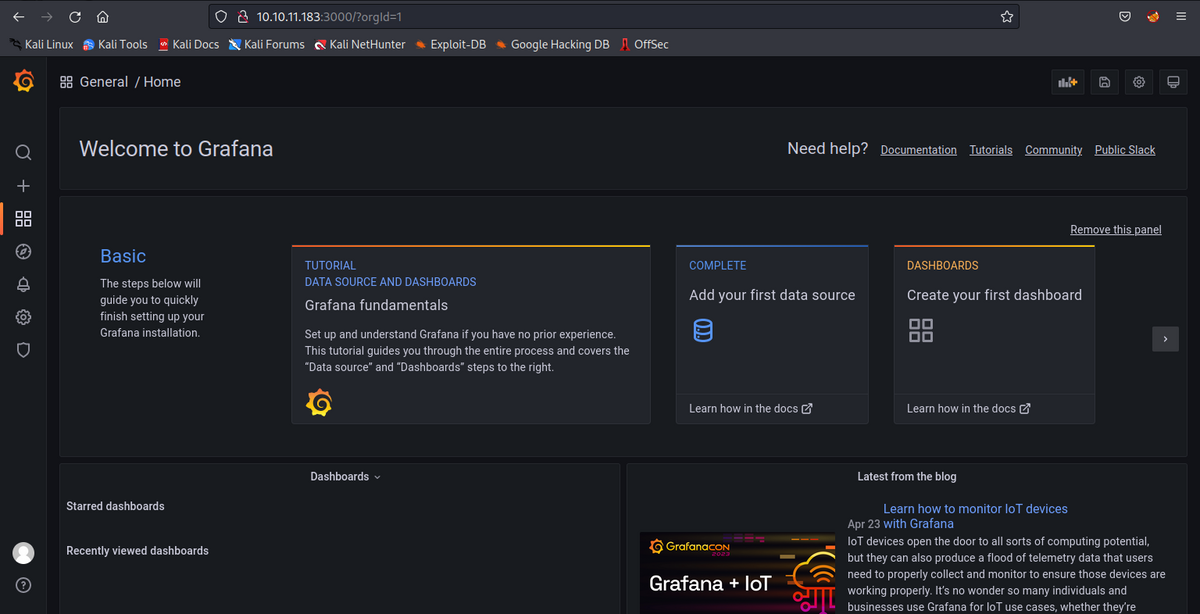Open the Configuration gear in sidebar
The image size is (1200, 614).
click(23, 317)
